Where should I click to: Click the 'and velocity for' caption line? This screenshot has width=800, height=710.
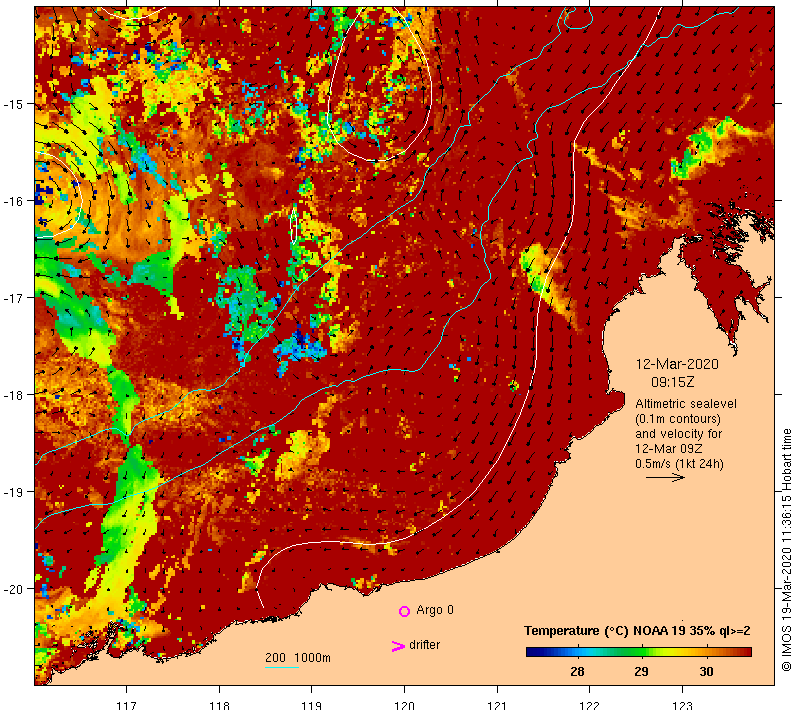click(x=679, y=434)
